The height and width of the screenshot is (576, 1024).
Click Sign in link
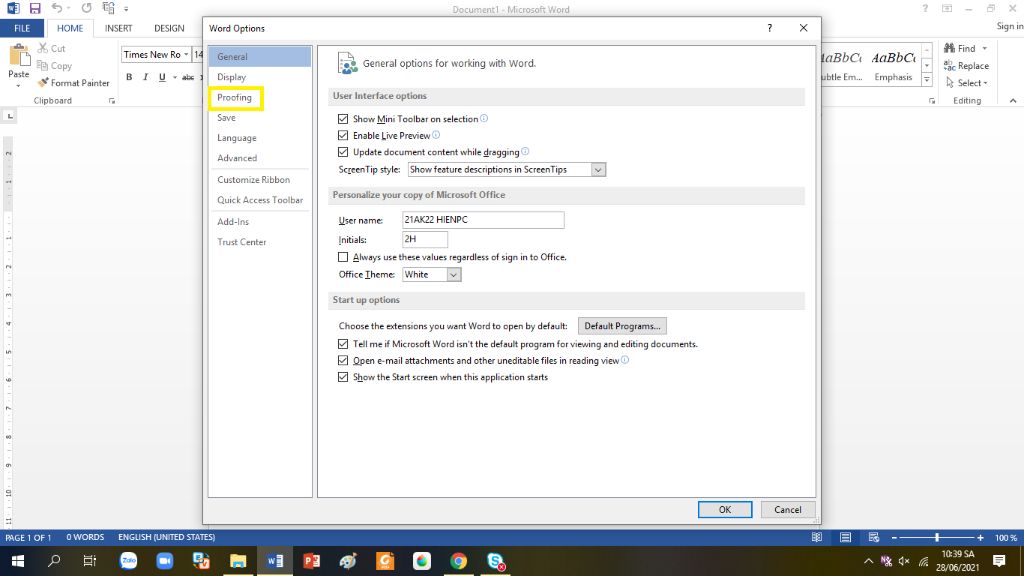coord(1010,26)
